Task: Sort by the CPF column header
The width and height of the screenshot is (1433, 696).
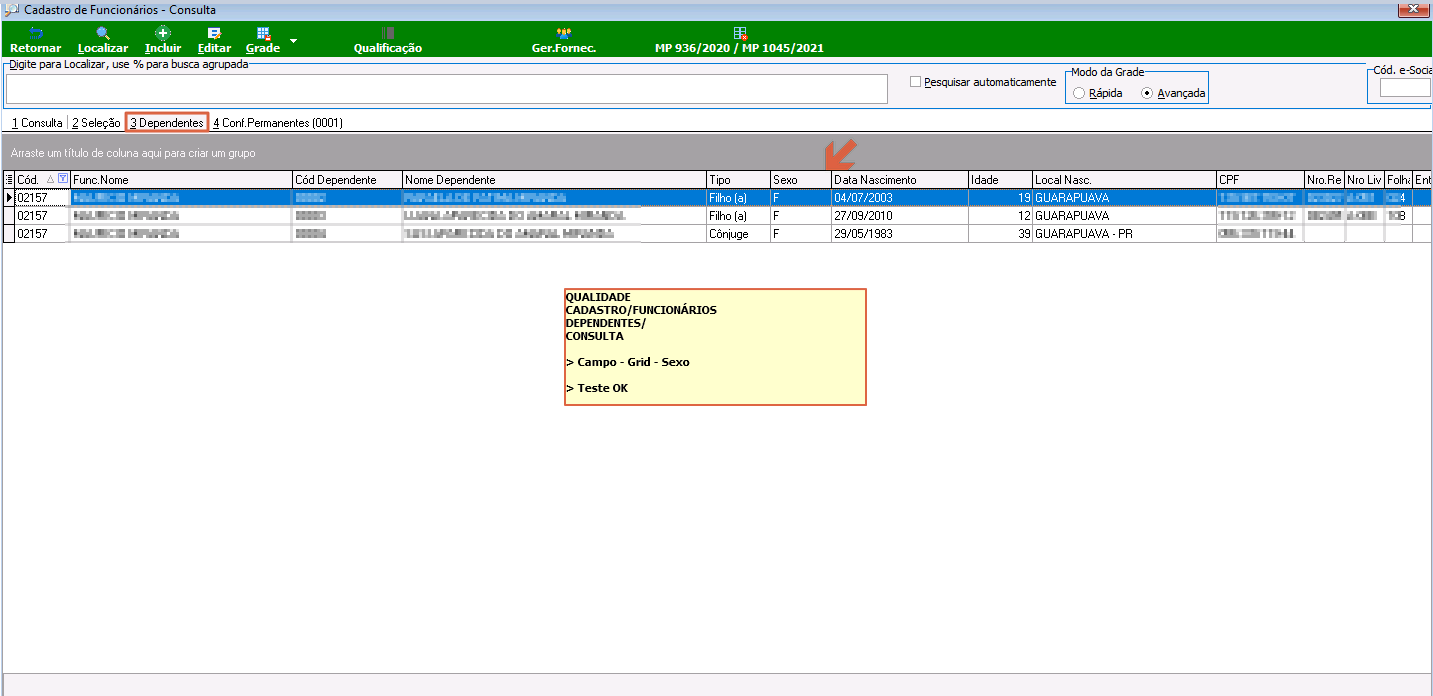Action: 1260,179
